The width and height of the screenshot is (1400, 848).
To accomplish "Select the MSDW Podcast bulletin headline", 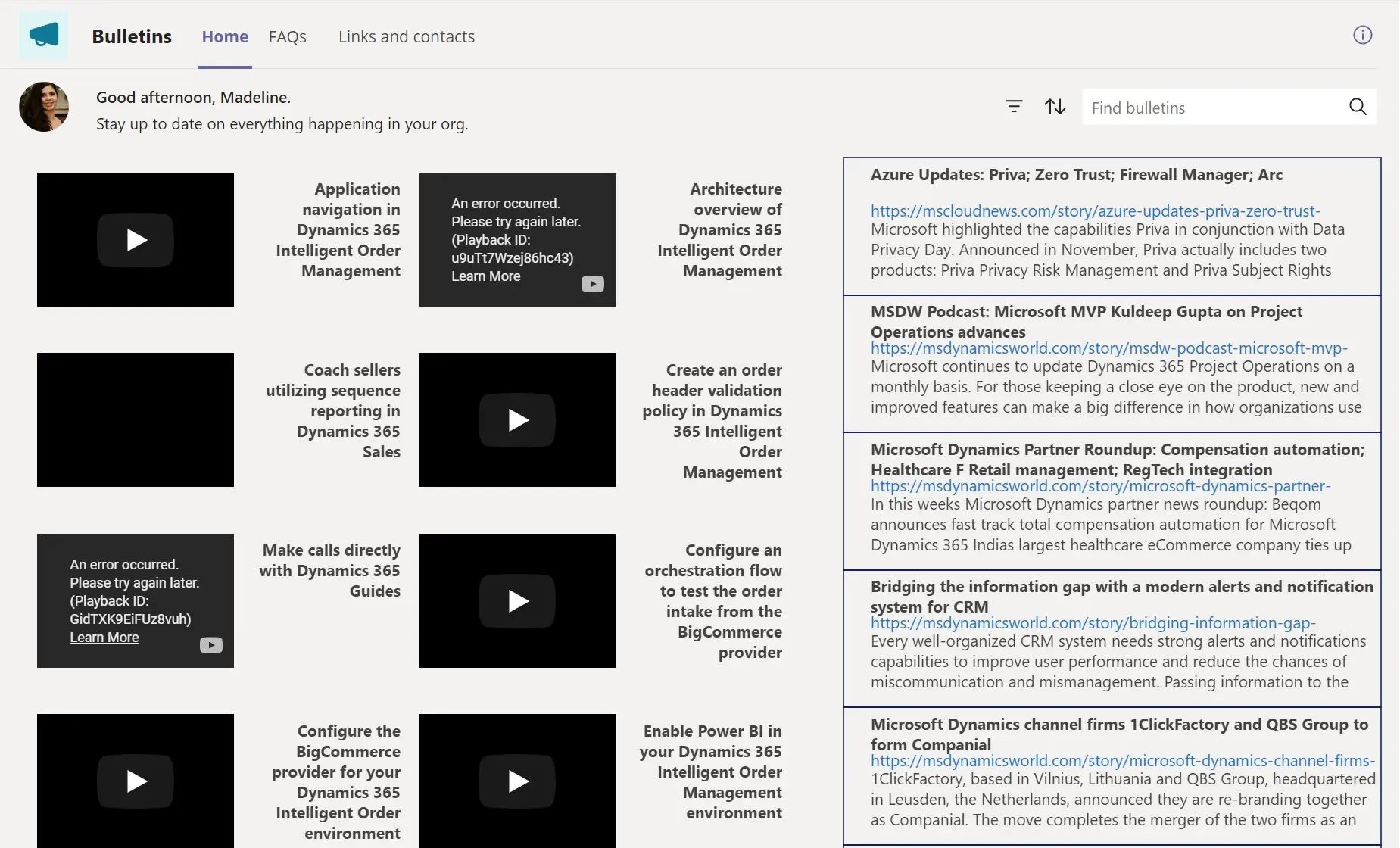I will pos(1087,322).
